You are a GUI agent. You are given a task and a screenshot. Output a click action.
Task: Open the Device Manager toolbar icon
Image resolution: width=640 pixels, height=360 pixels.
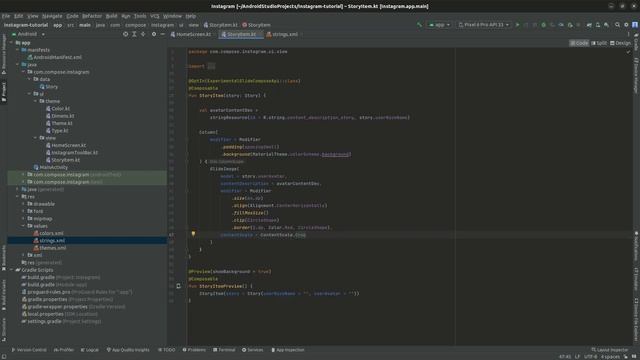pos(598,25)
